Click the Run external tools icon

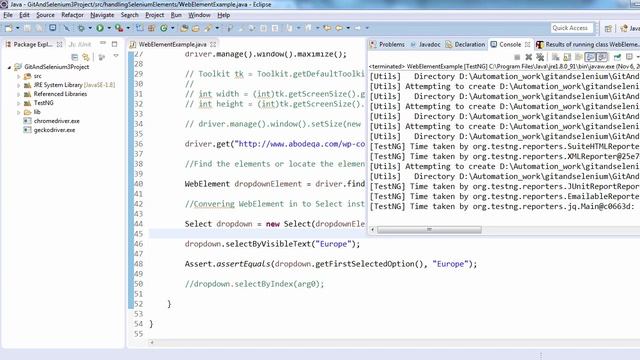(x=119, y=28)
